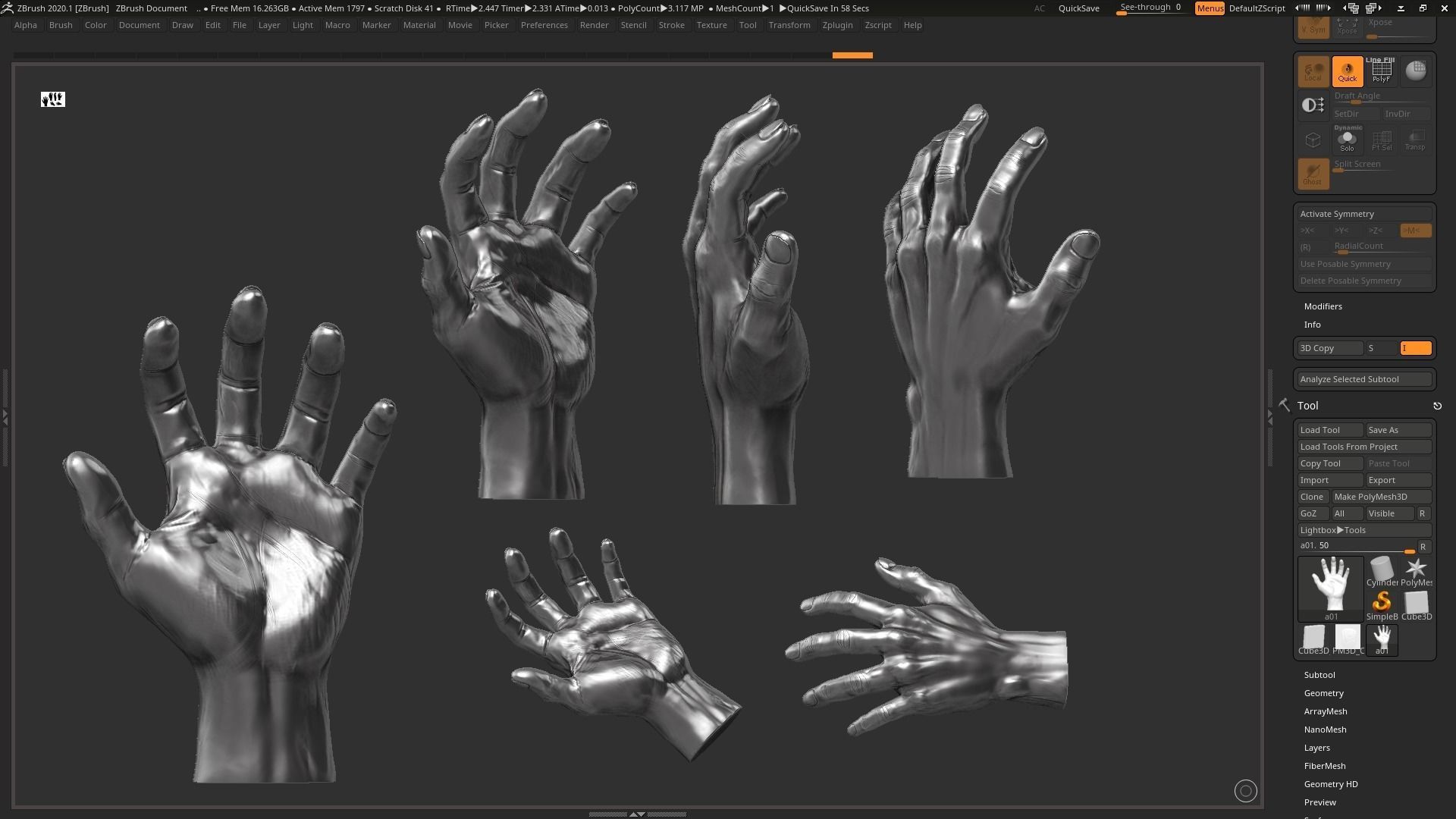Click Make PolyMesh3D button
The height and width of the screenshot is (819, 1456).
[x=1382, y=497]
